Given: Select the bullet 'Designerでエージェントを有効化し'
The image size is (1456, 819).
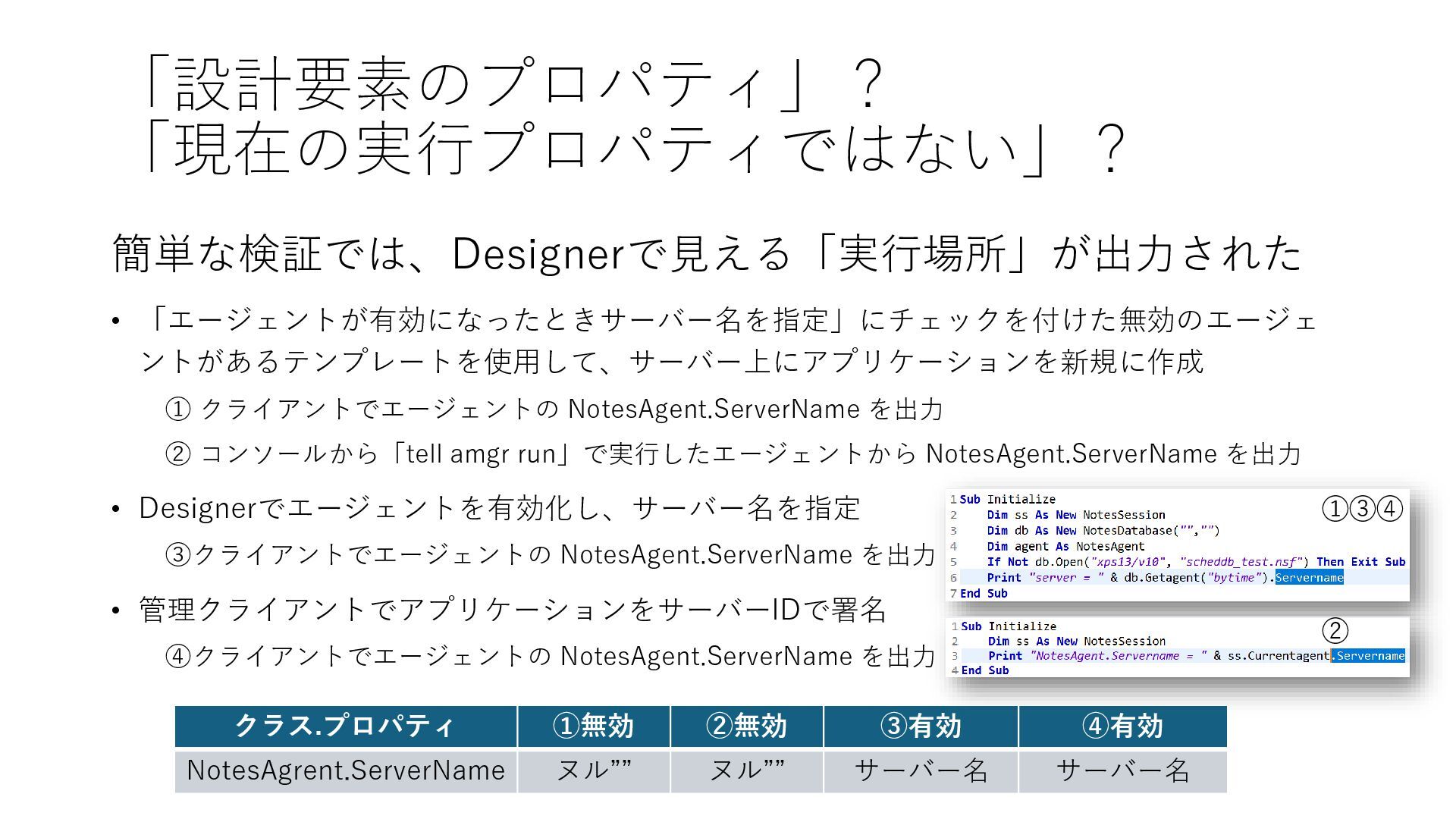Looking at the screenshot, I should 499,508.
